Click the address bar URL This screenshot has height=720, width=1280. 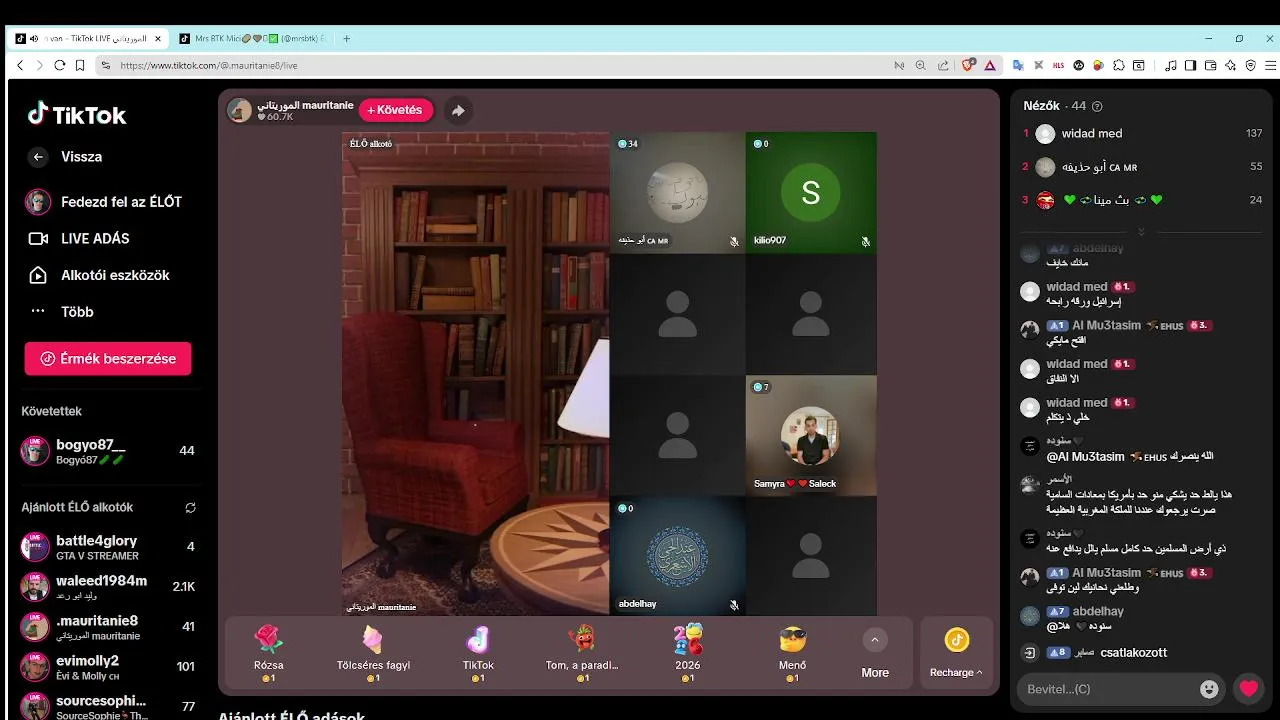pos(208,65)
